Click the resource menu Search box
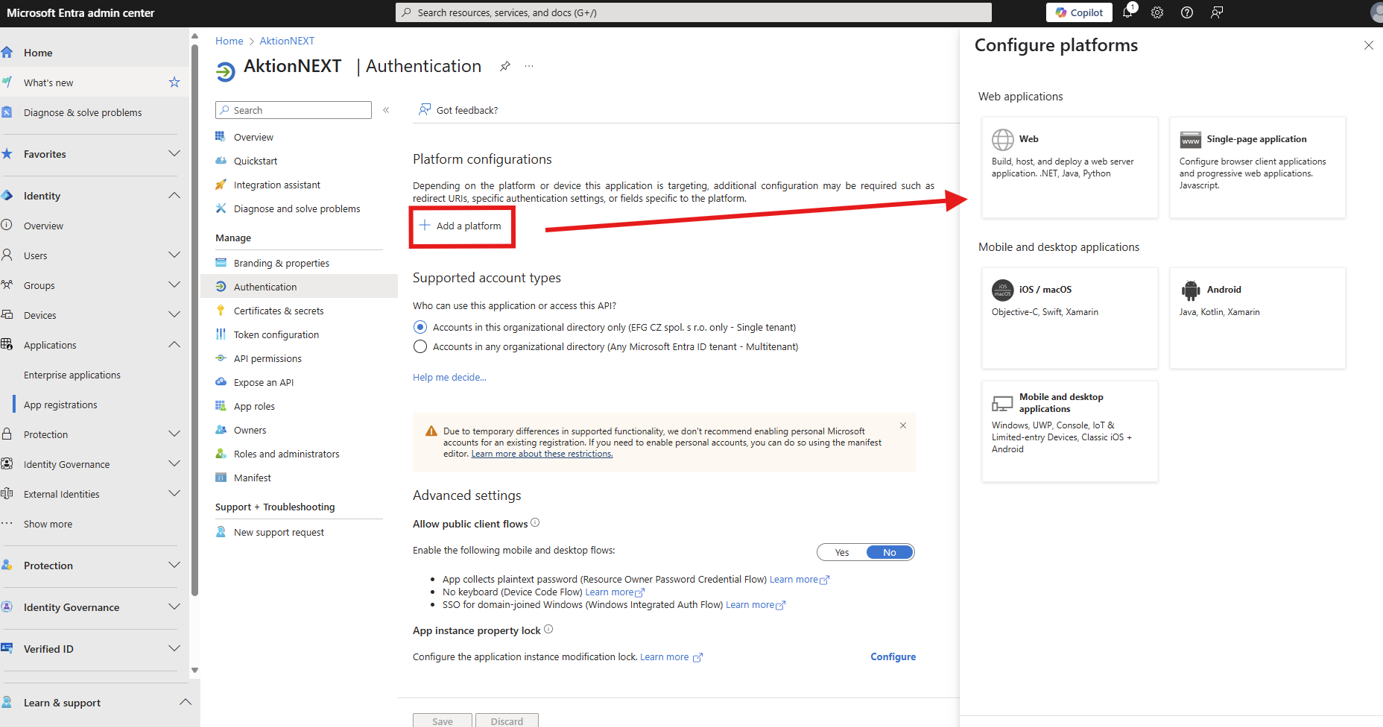Image resolution: width=1383 pixels, height=727 pixels. 294,110
